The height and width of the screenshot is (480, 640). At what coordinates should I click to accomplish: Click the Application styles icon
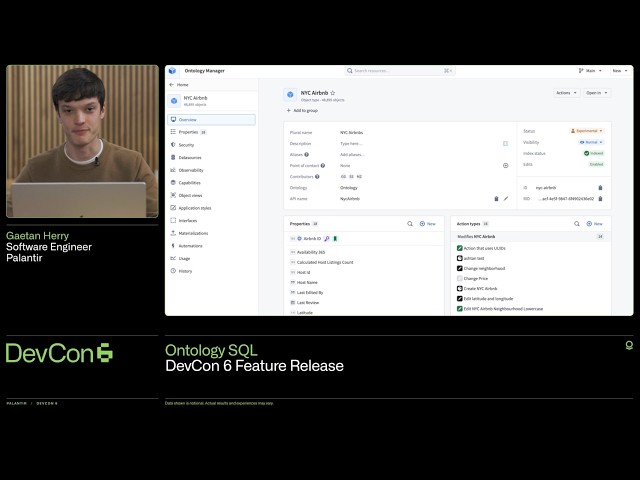point(173,208)
